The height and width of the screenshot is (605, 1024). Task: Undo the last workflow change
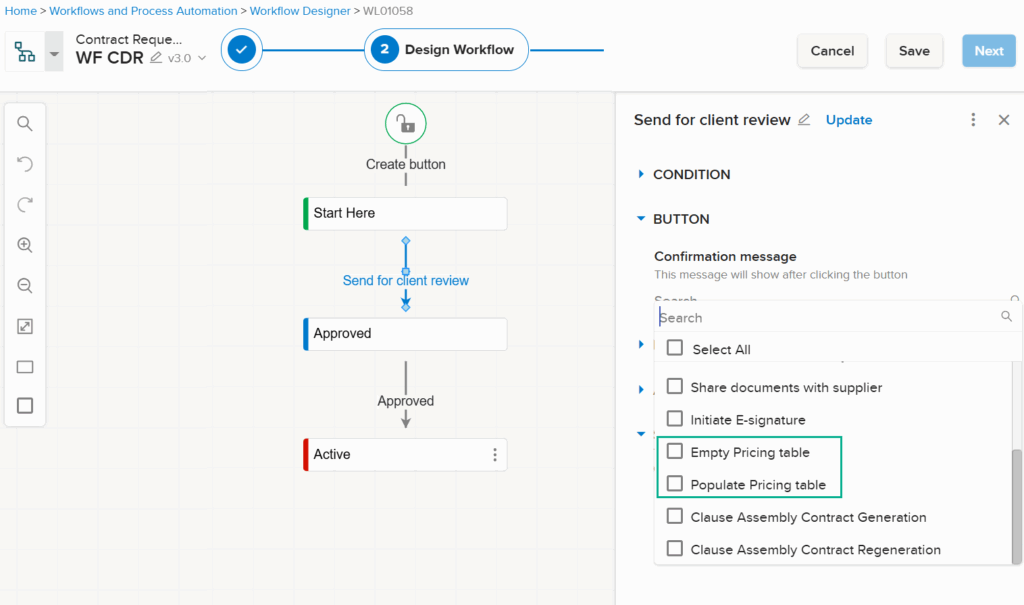point(25,163)
